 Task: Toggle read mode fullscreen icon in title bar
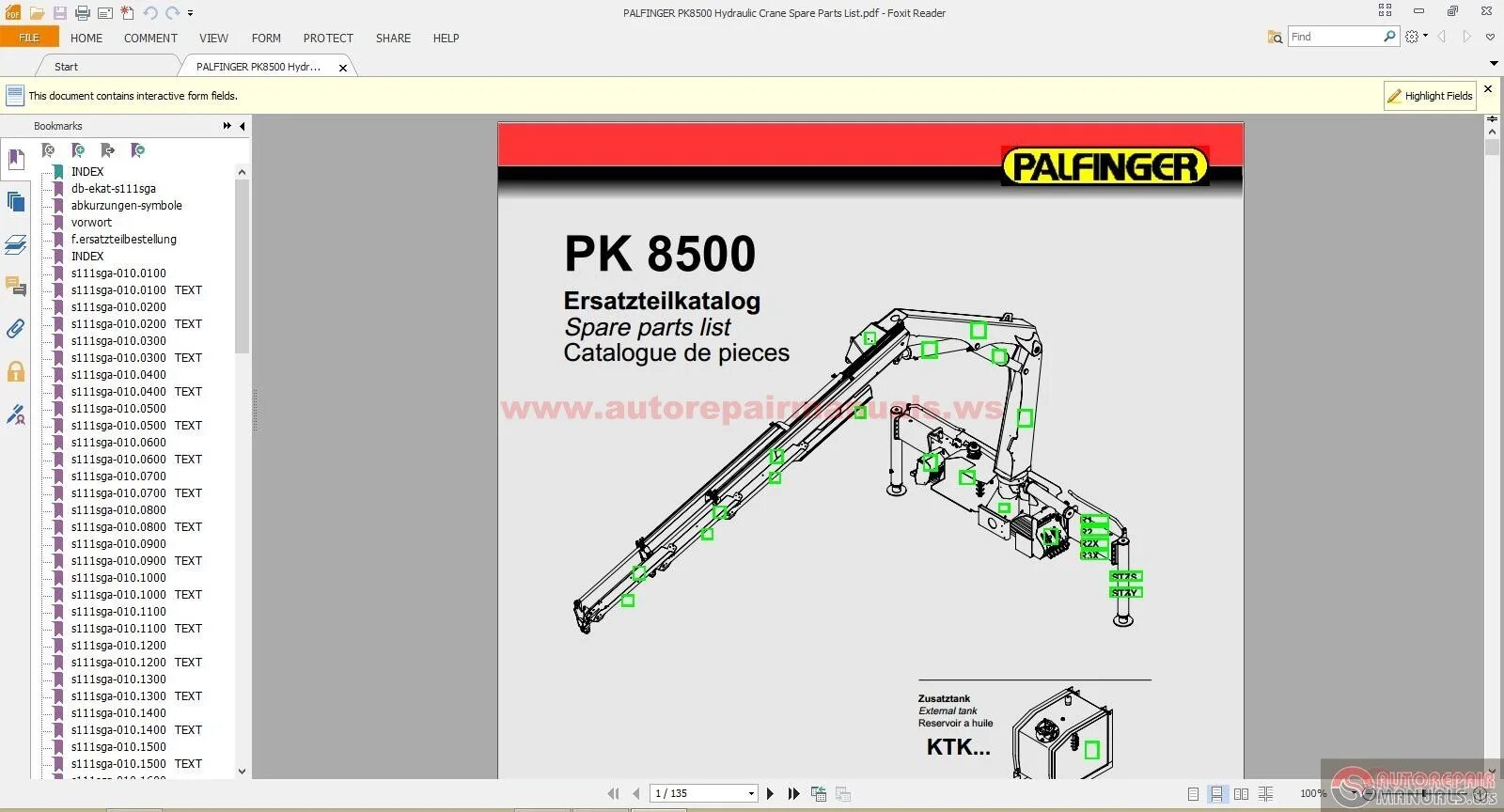1385,10
